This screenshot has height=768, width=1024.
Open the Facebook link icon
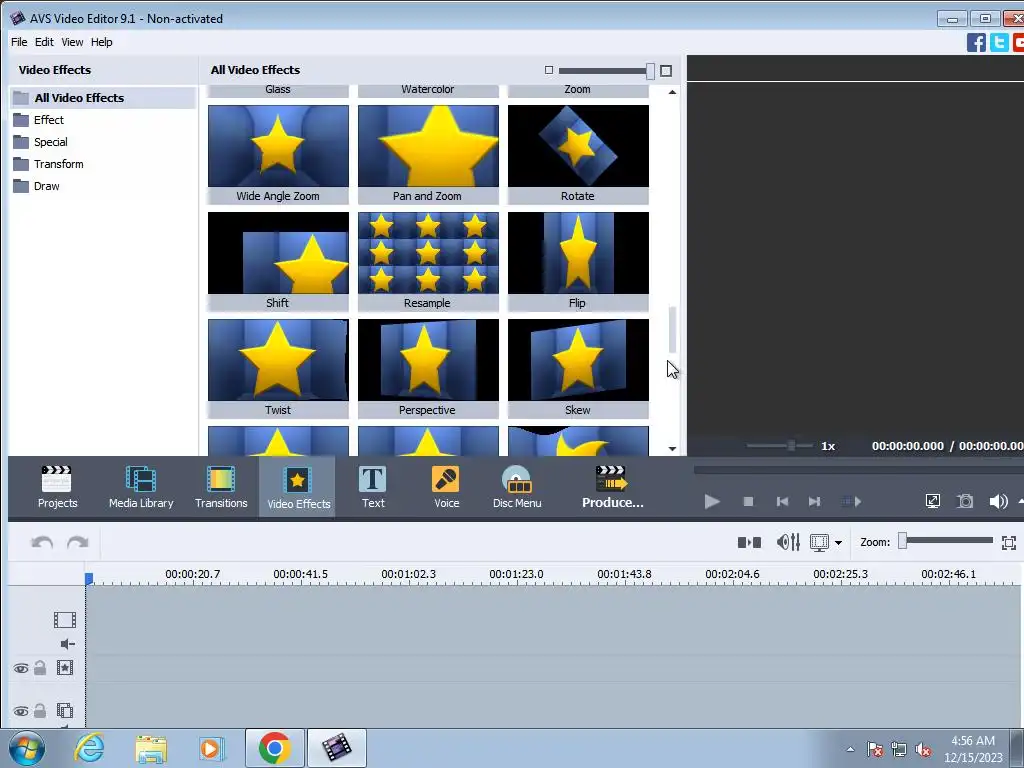point(976,42)
